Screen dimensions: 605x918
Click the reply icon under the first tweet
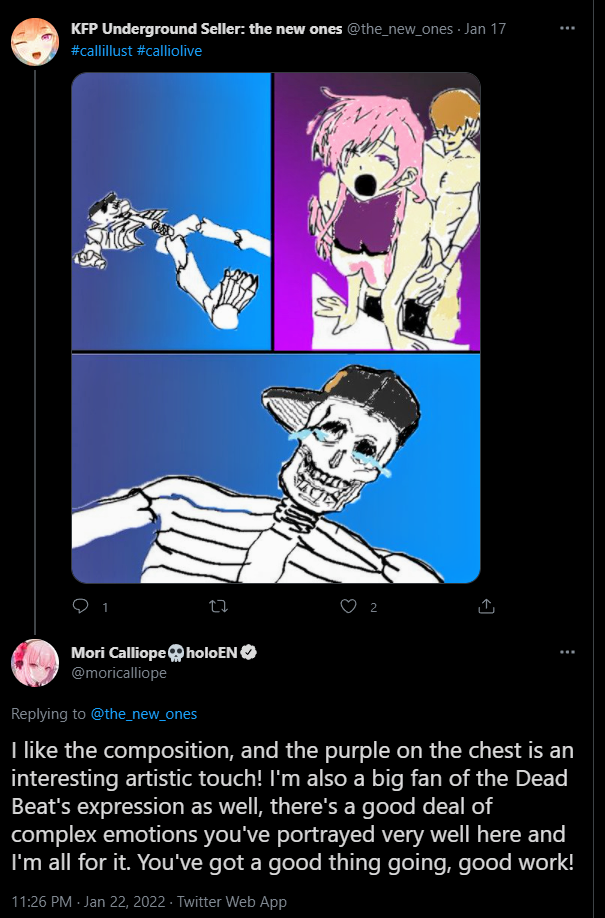click(83, 606)
